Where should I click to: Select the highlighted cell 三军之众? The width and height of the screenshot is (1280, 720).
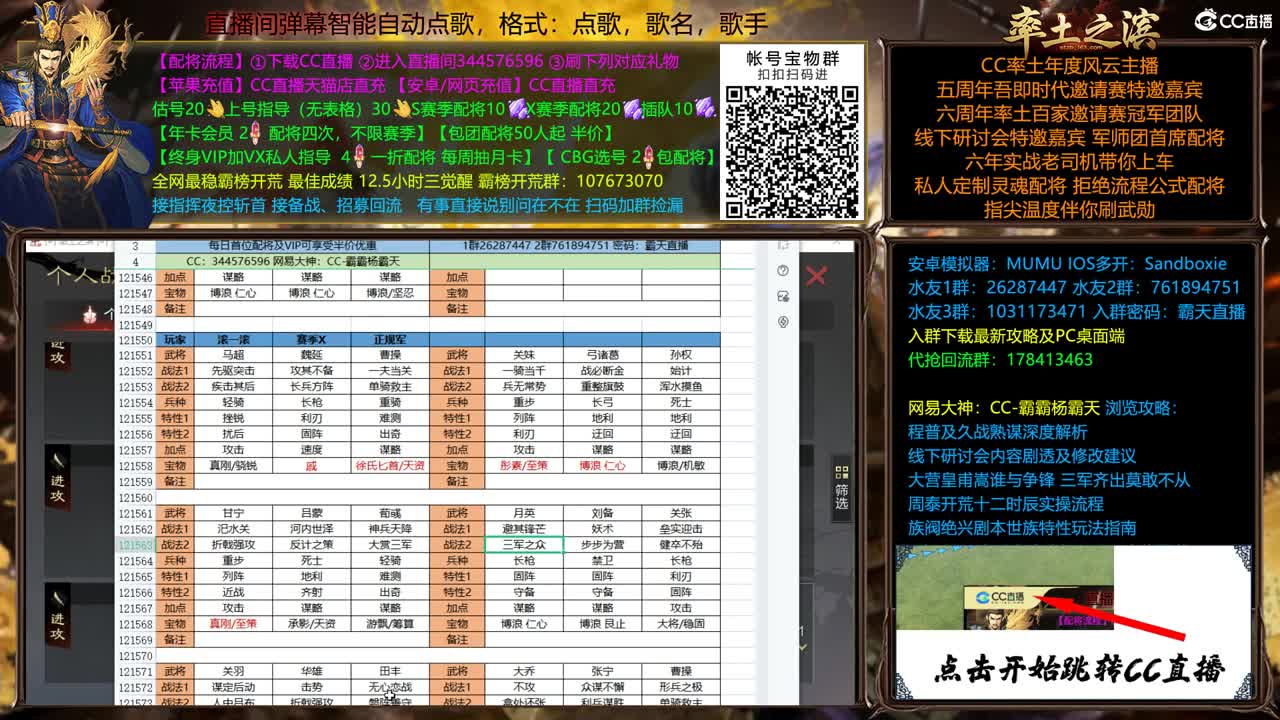point(523,545)
